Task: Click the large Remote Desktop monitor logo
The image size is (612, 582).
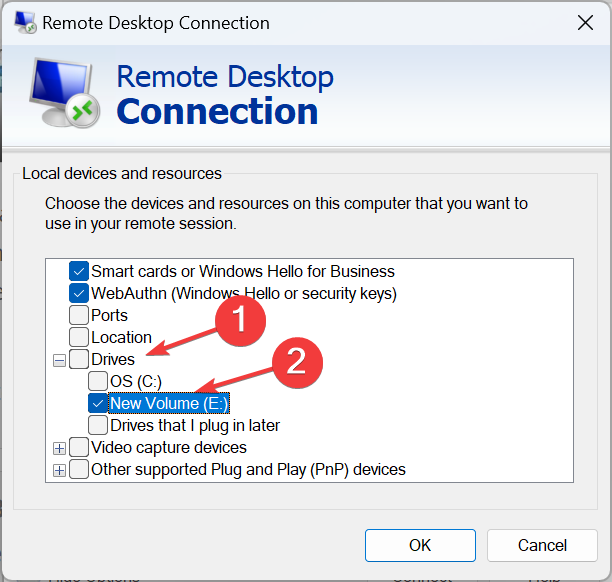Action: [x=65, y=93]
